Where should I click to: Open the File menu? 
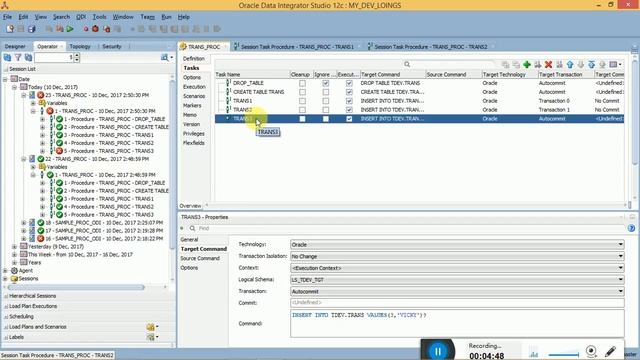7,17
